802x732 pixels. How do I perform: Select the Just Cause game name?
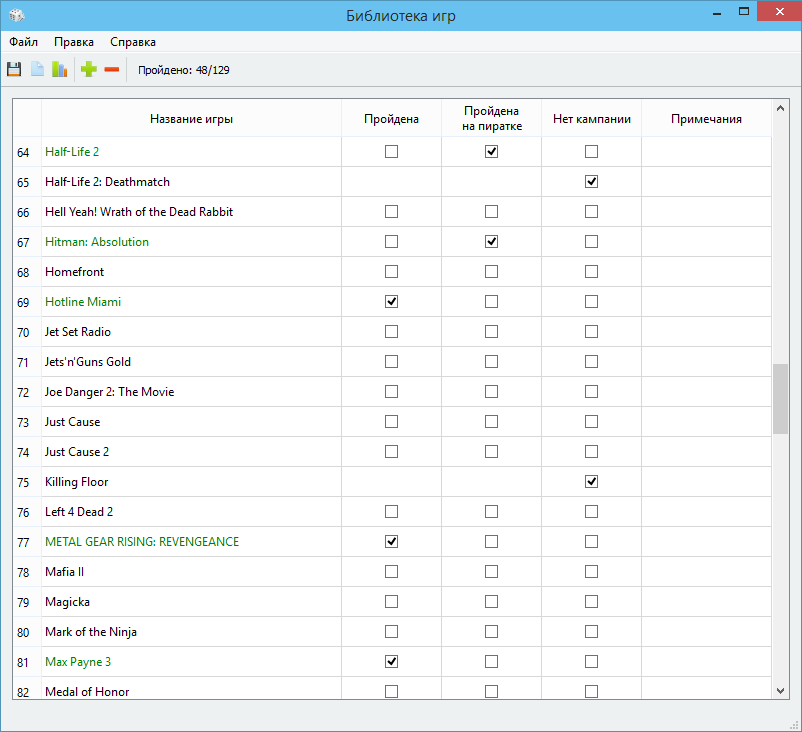pyautogui.click(x=72, y=422)
